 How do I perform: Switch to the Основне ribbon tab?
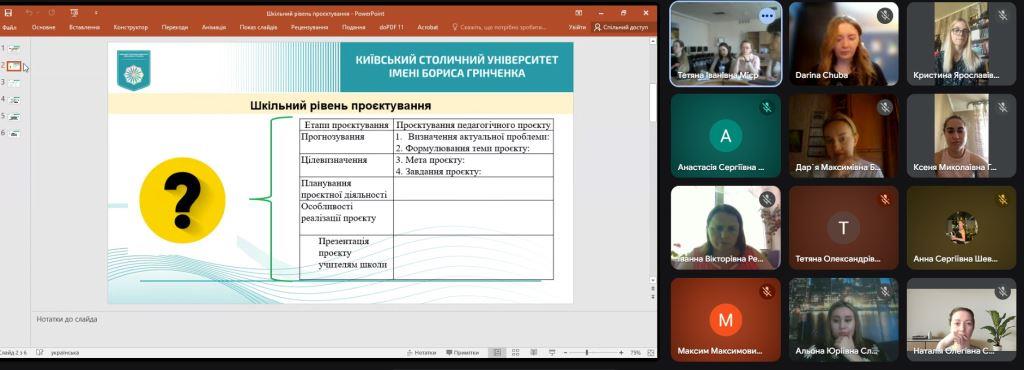(x=44, y=27)
